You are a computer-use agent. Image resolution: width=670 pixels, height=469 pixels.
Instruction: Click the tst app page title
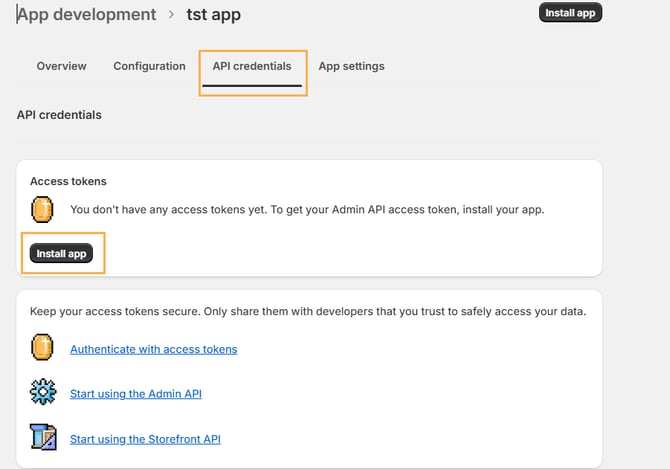[x=213, y=15]
